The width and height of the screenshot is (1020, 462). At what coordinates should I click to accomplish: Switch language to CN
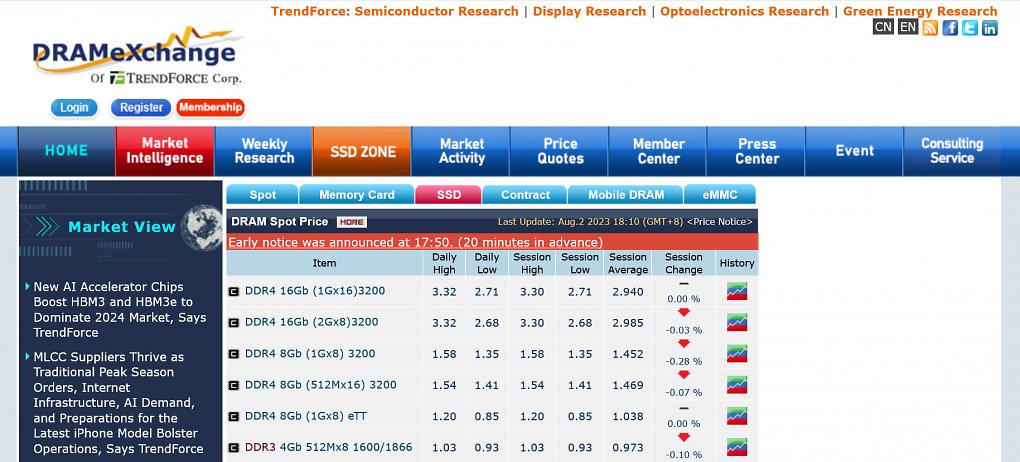point(883,27)
